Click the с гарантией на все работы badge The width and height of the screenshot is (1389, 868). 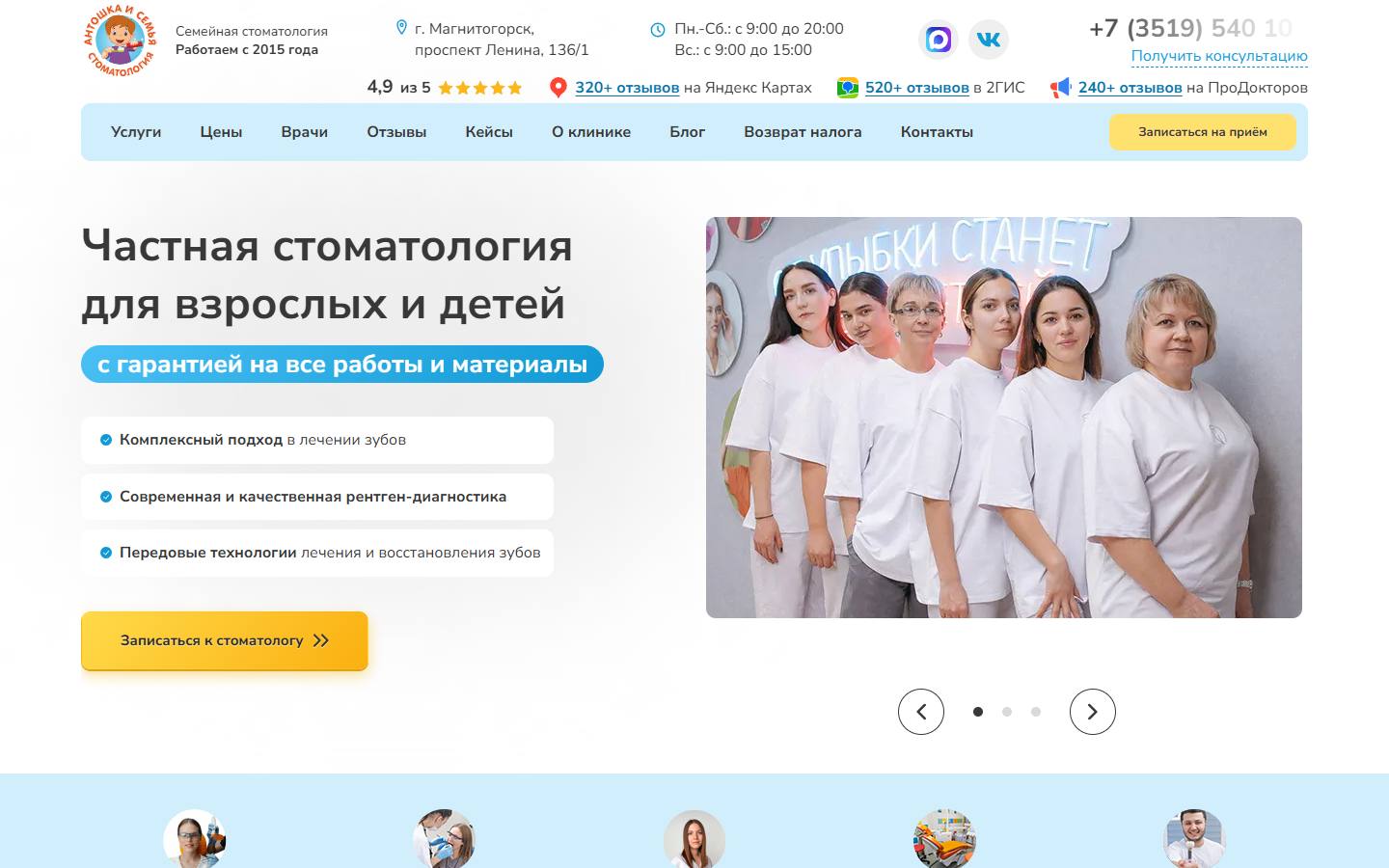[342, 365]
